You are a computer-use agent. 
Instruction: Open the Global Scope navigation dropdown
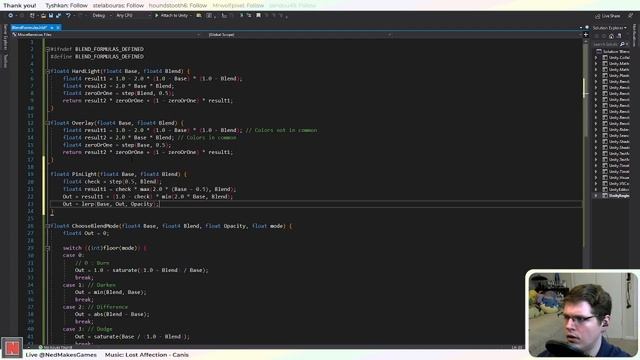pos(300,35)
